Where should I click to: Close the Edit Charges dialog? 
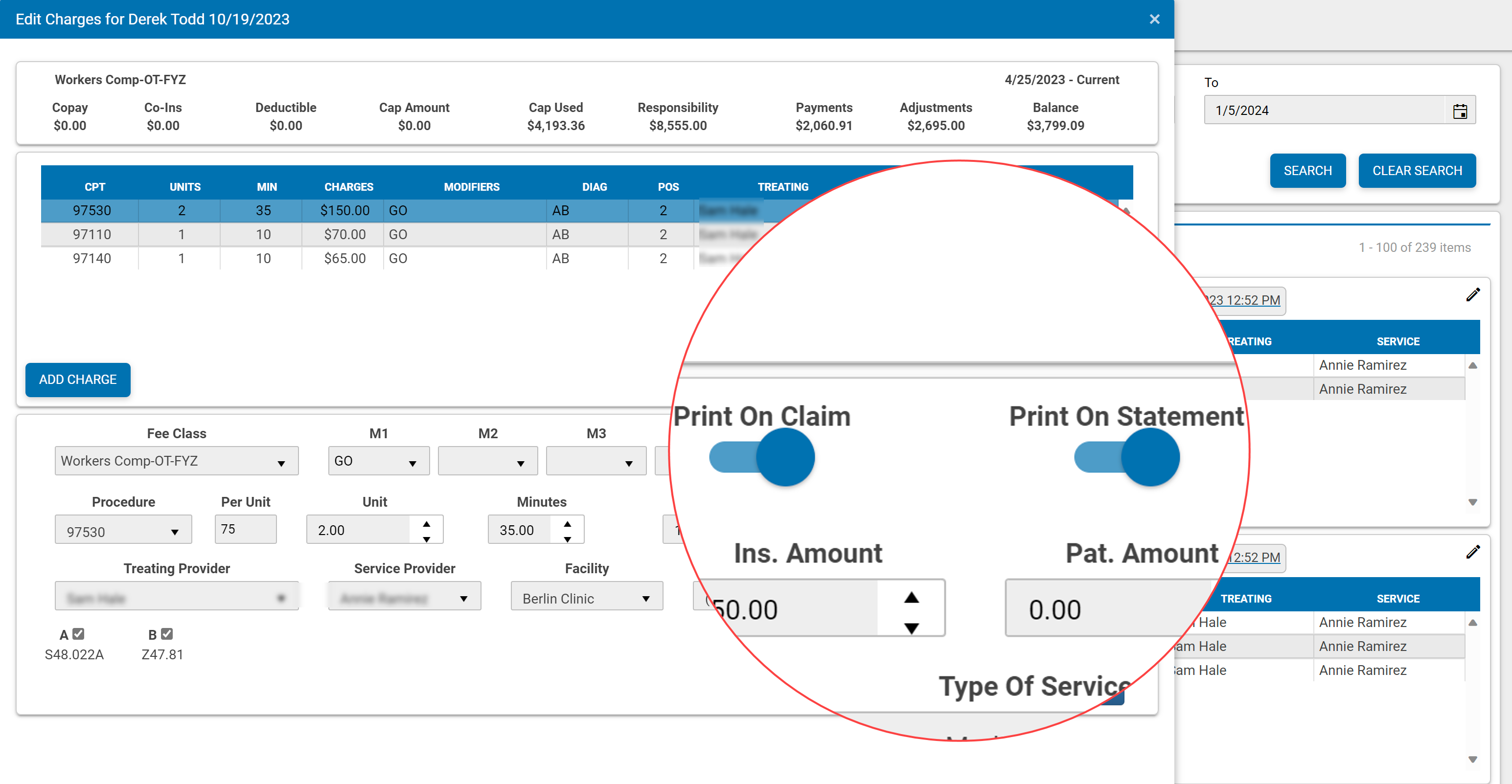1154,19
